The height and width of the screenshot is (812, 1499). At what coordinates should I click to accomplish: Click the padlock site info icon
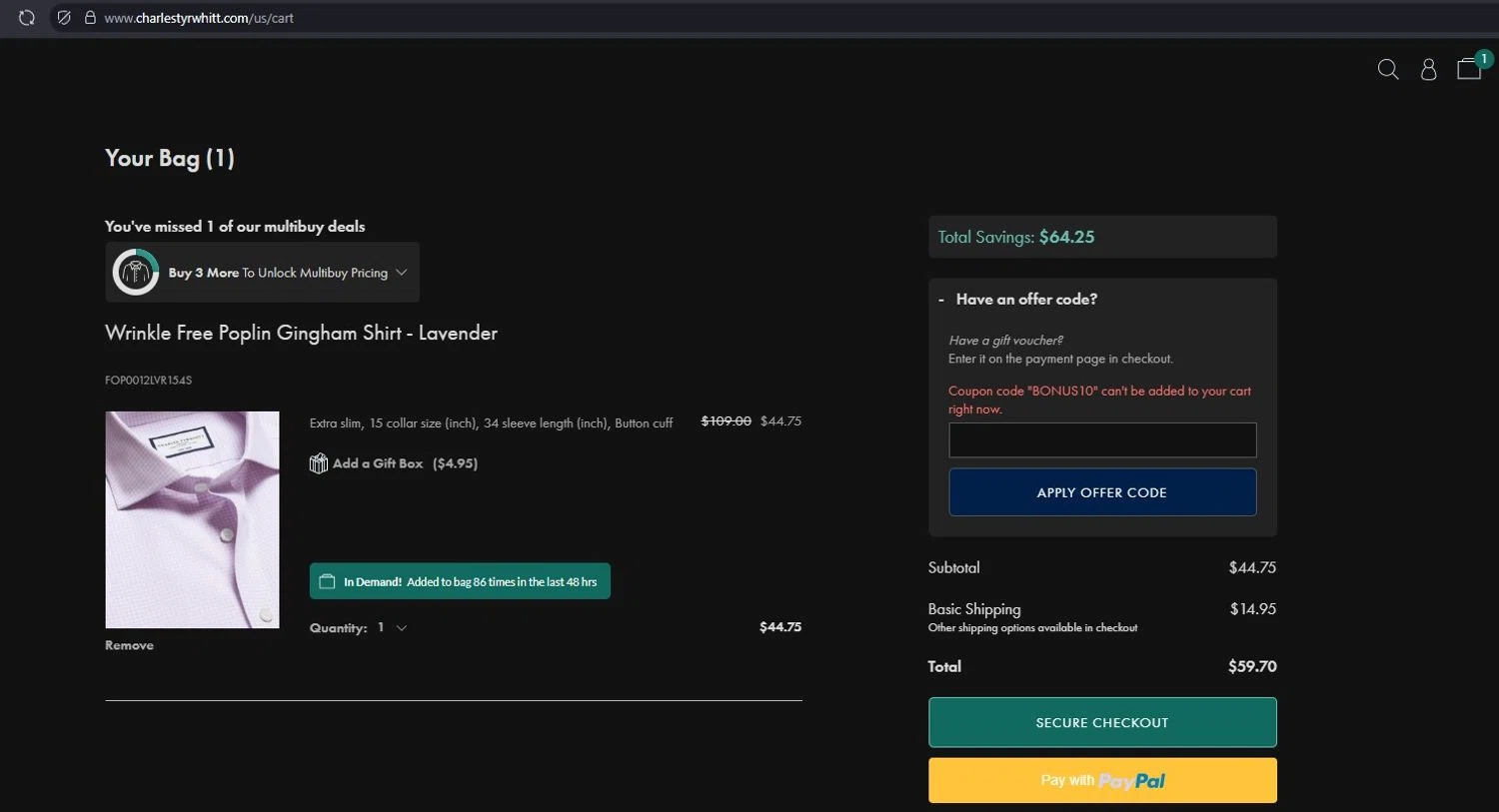coord(90,18)
